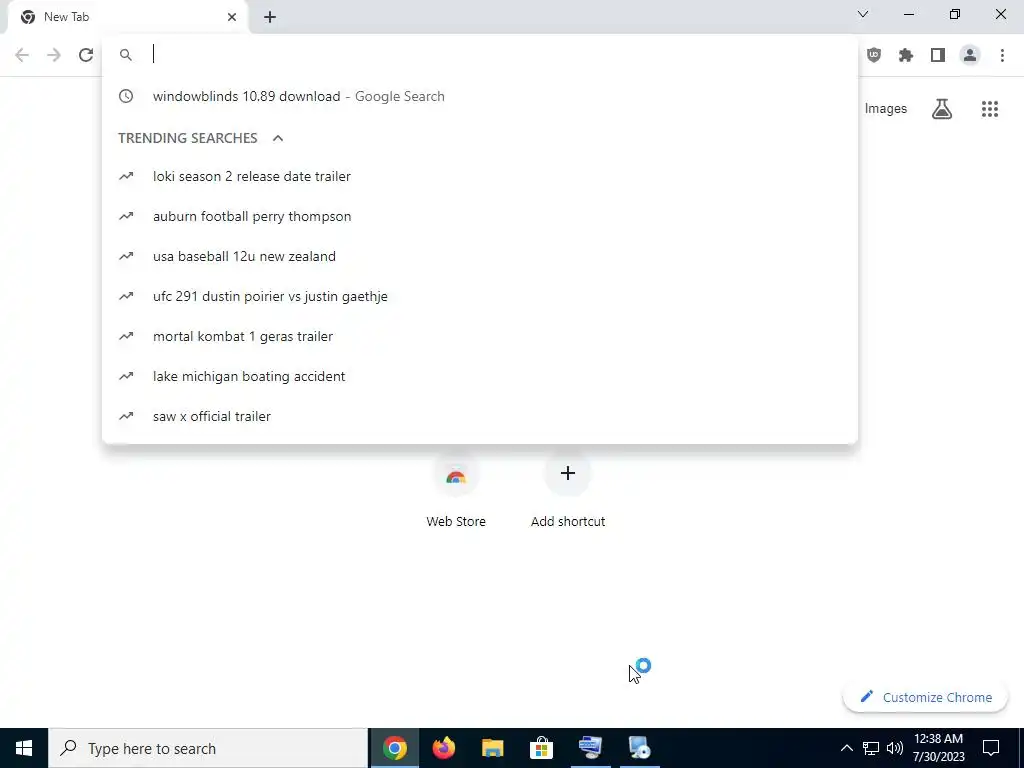
Task: Open Chrome's three-dot menu
Action: 1002,56
